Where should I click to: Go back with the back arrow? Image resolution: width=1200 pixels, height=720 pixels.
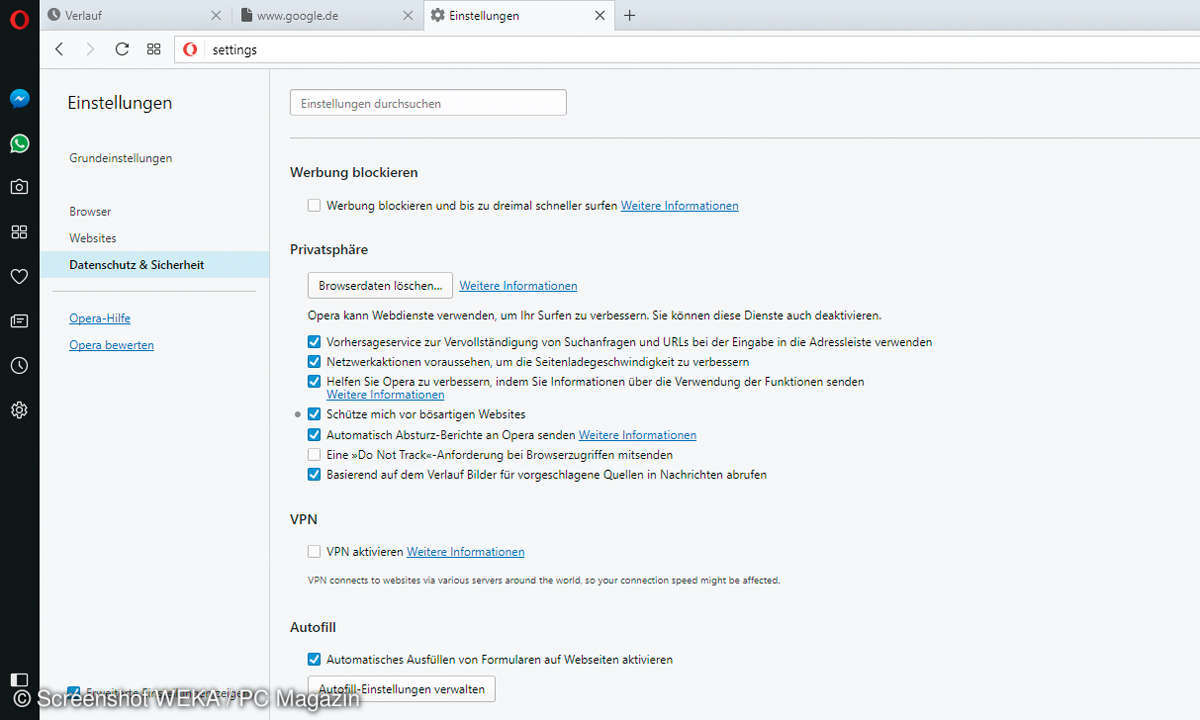pos(59,49)
